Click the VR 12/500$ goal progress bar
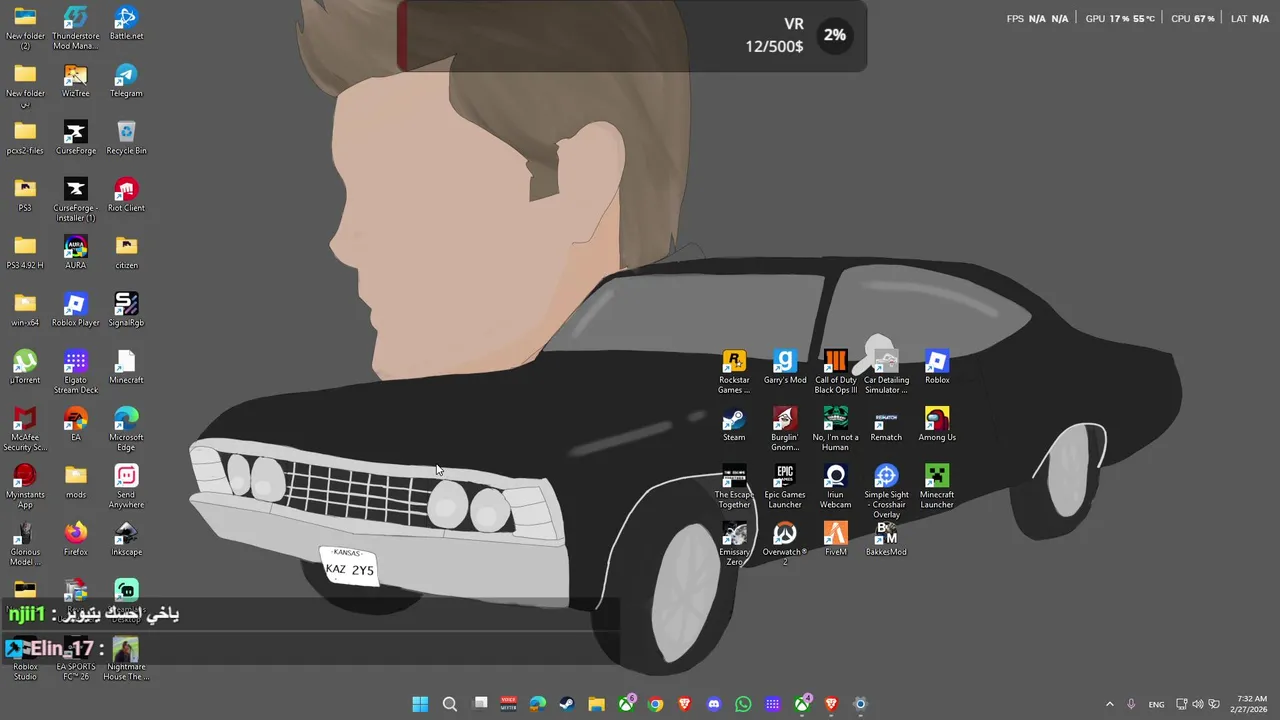The height and width of the screenshot is (720, 1280). (x=632, y=36)
